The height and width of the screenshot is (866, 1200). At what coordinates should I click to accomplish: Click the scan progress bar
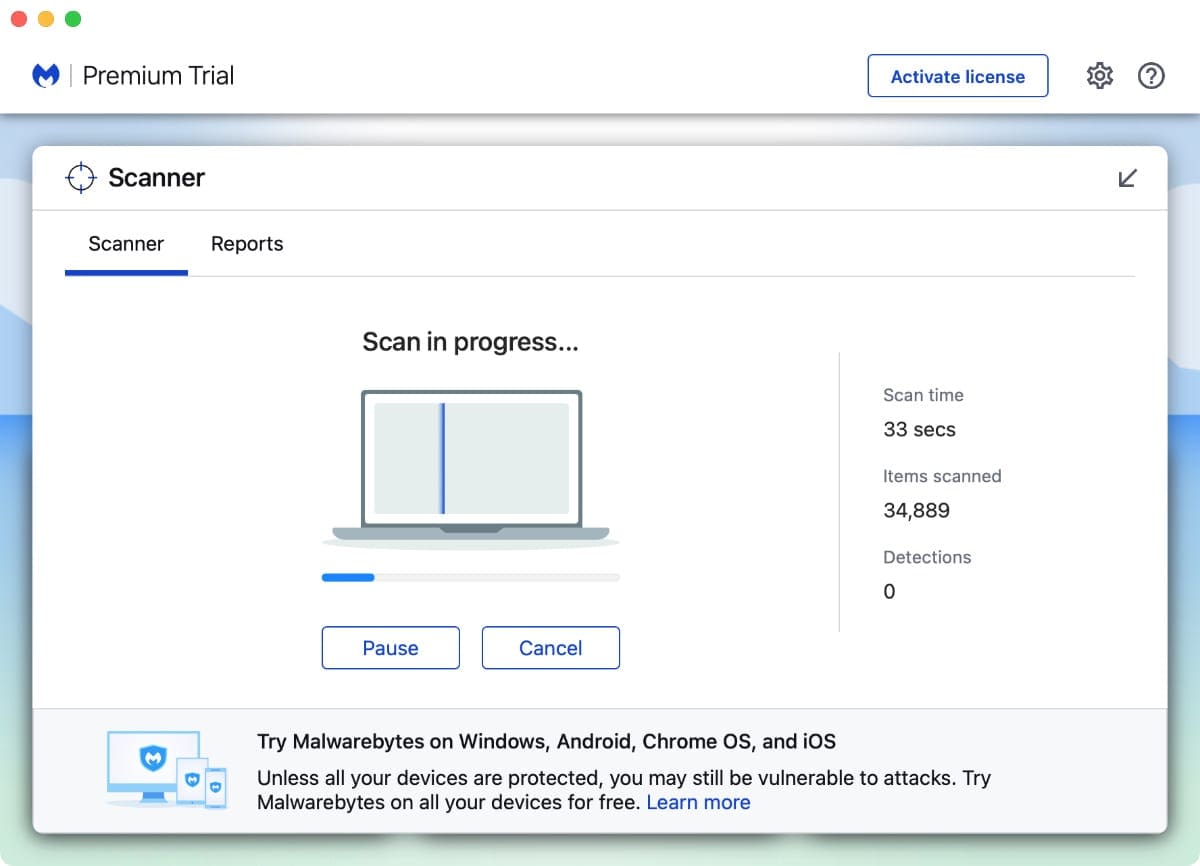pyautogui.click(x=470, y=577)
